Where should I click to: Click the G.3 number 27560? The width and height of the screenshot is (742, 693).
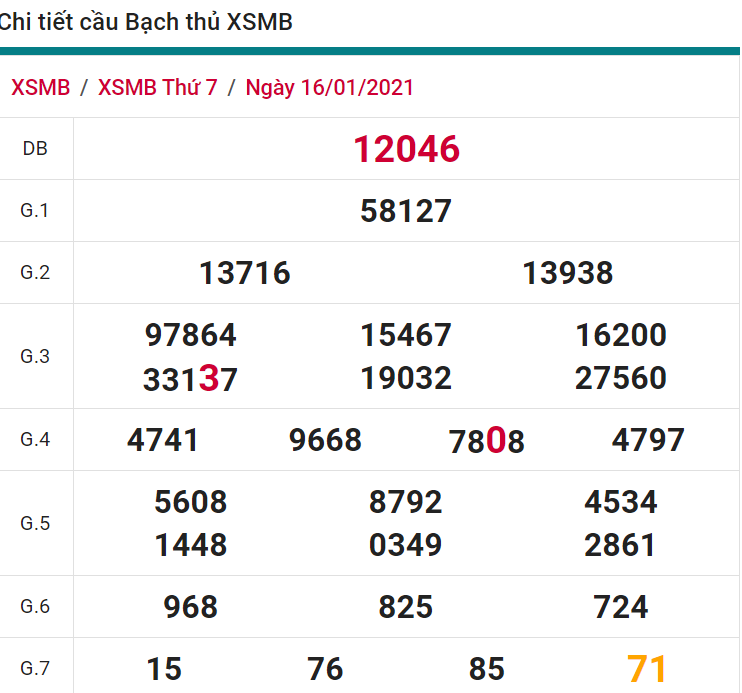pyautogui.click(x=621, y=379)
